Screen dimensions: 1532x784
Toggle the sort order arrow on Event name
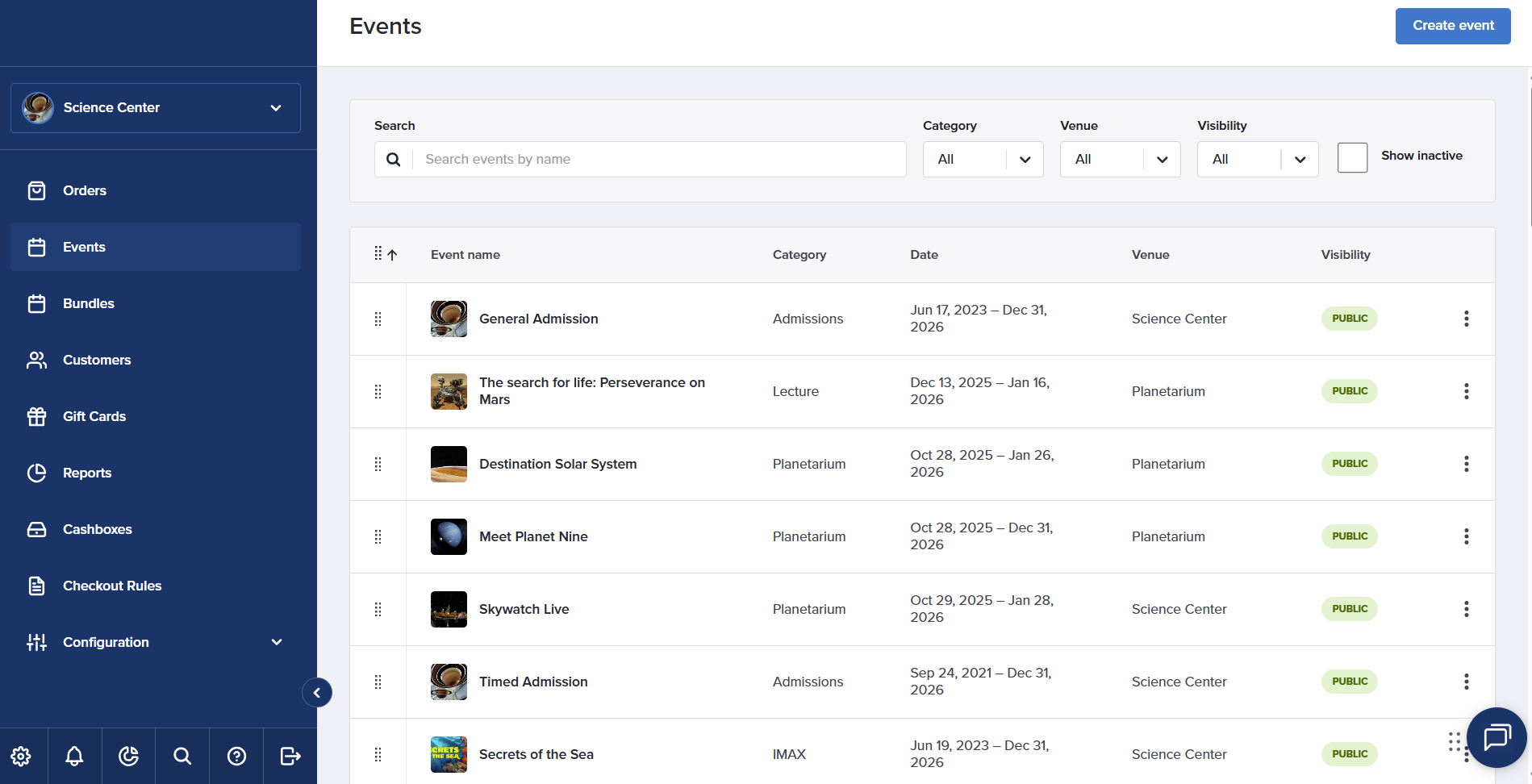coord(393,254)
